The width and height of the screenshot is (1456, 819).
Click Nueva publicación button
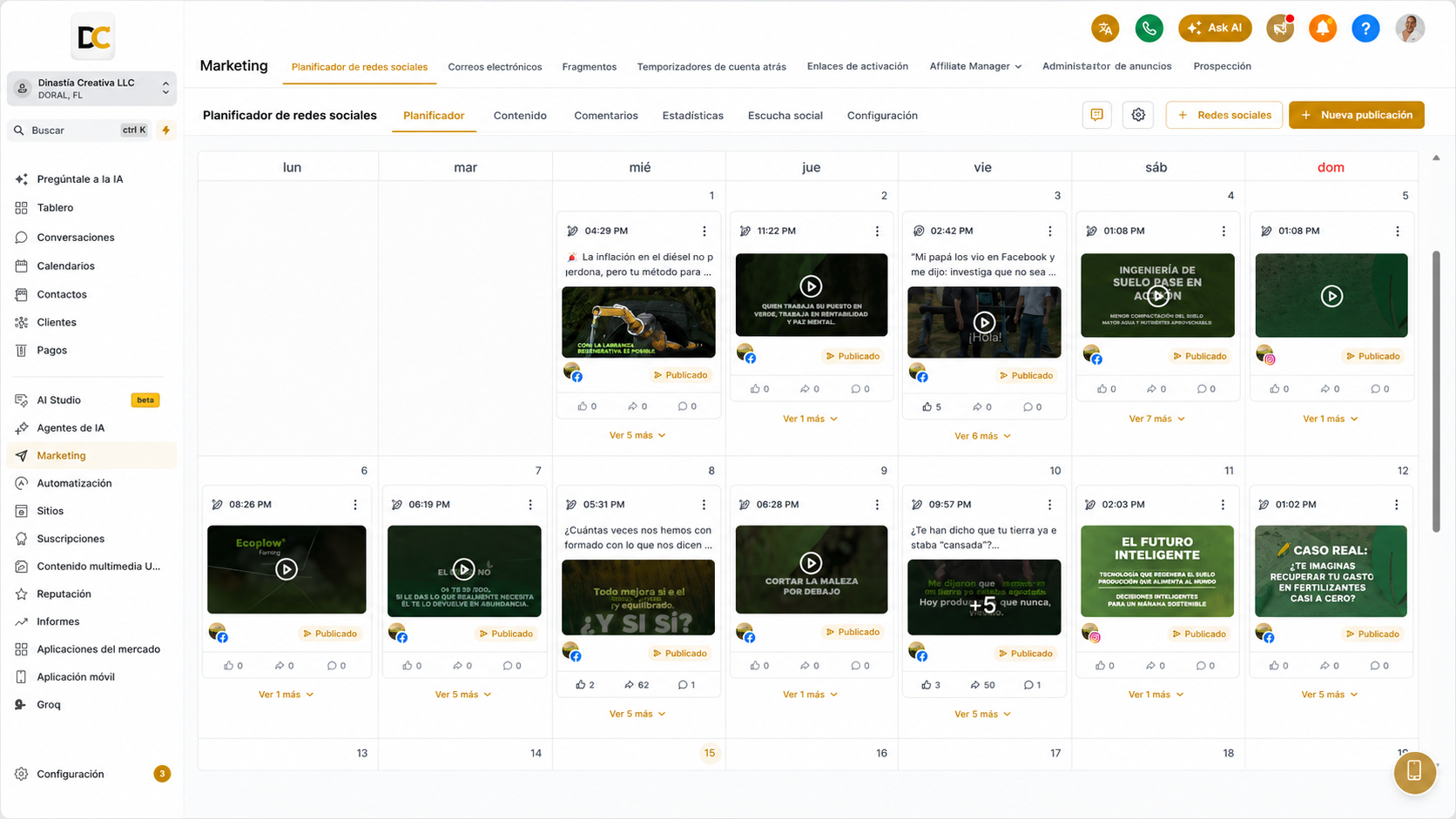(x=1356, y=115)
